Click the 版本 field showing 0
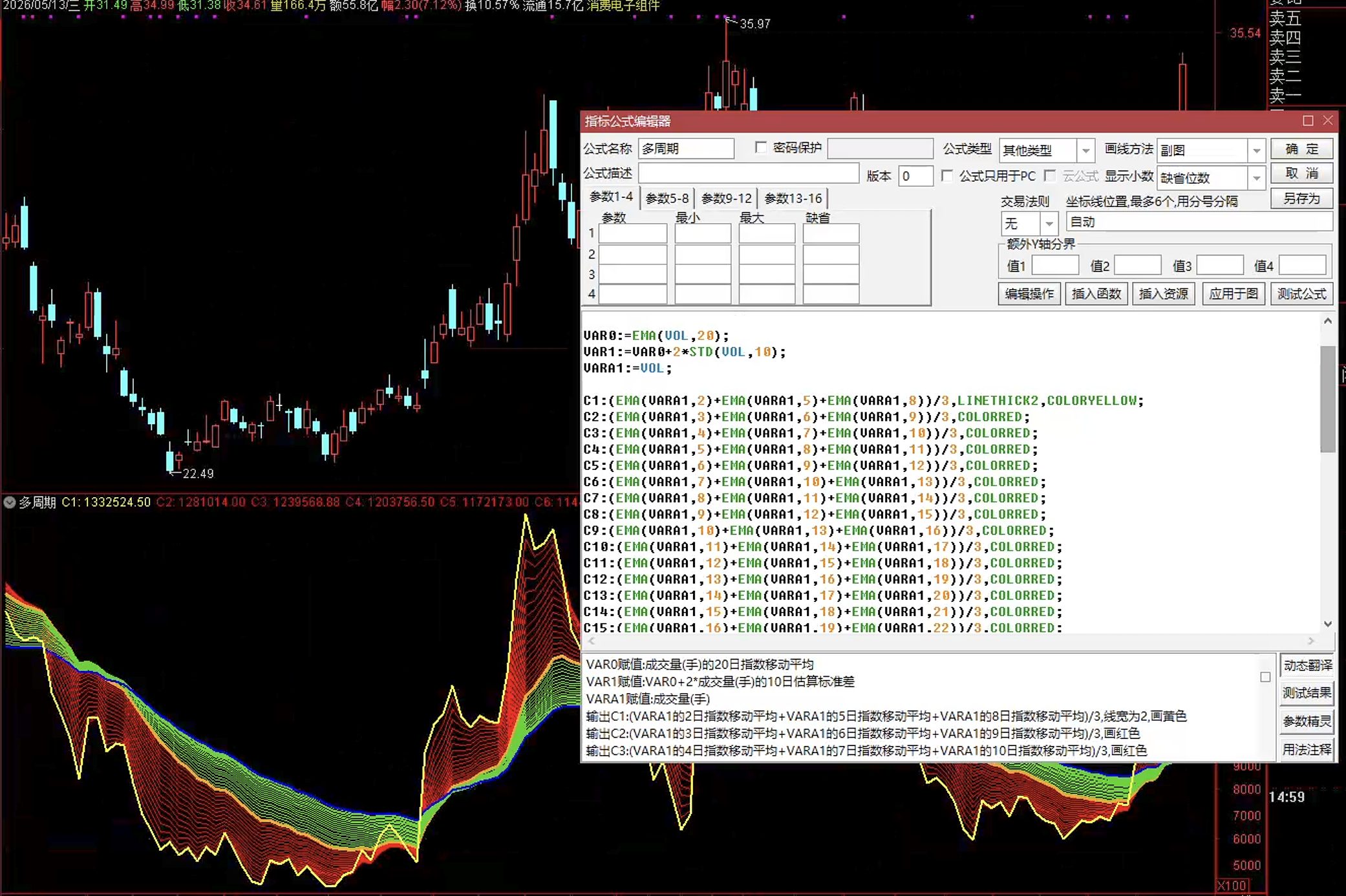 click(x=915, y=176)
